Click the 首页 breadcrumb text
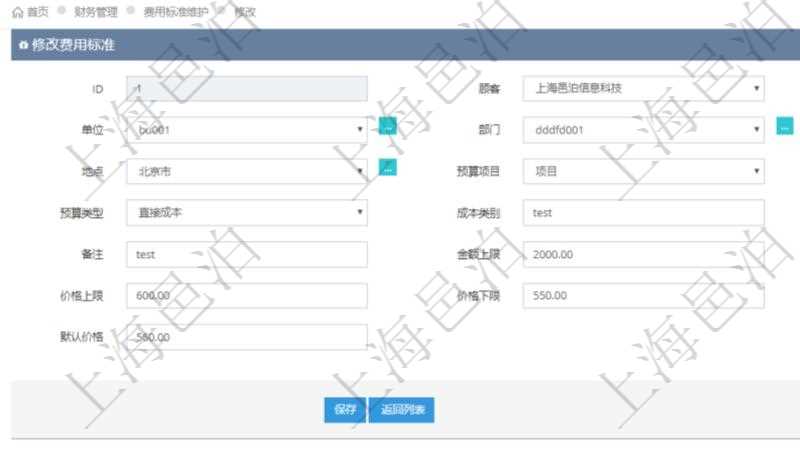The height and width of the screenshot is (456, 800). 37,12
